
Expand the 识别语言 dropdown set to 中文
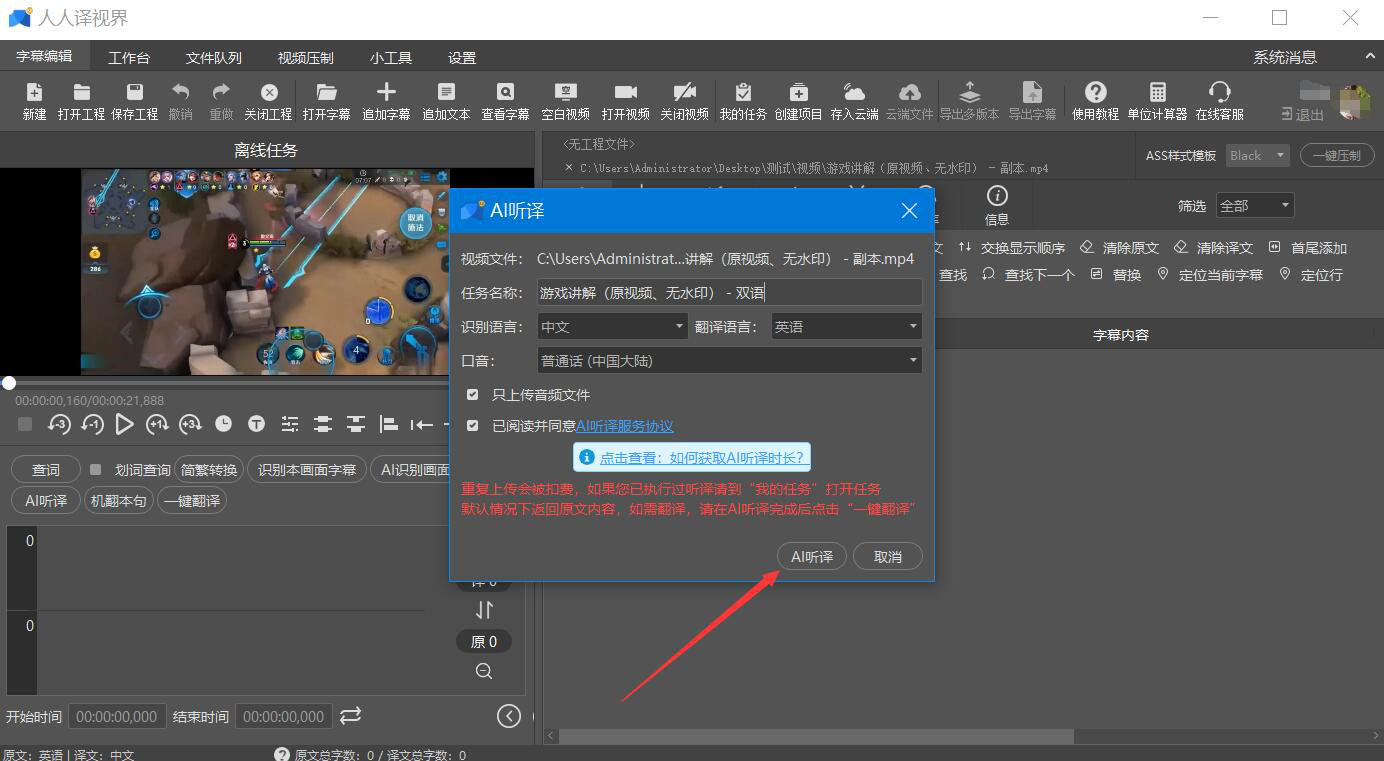(612, 327)
